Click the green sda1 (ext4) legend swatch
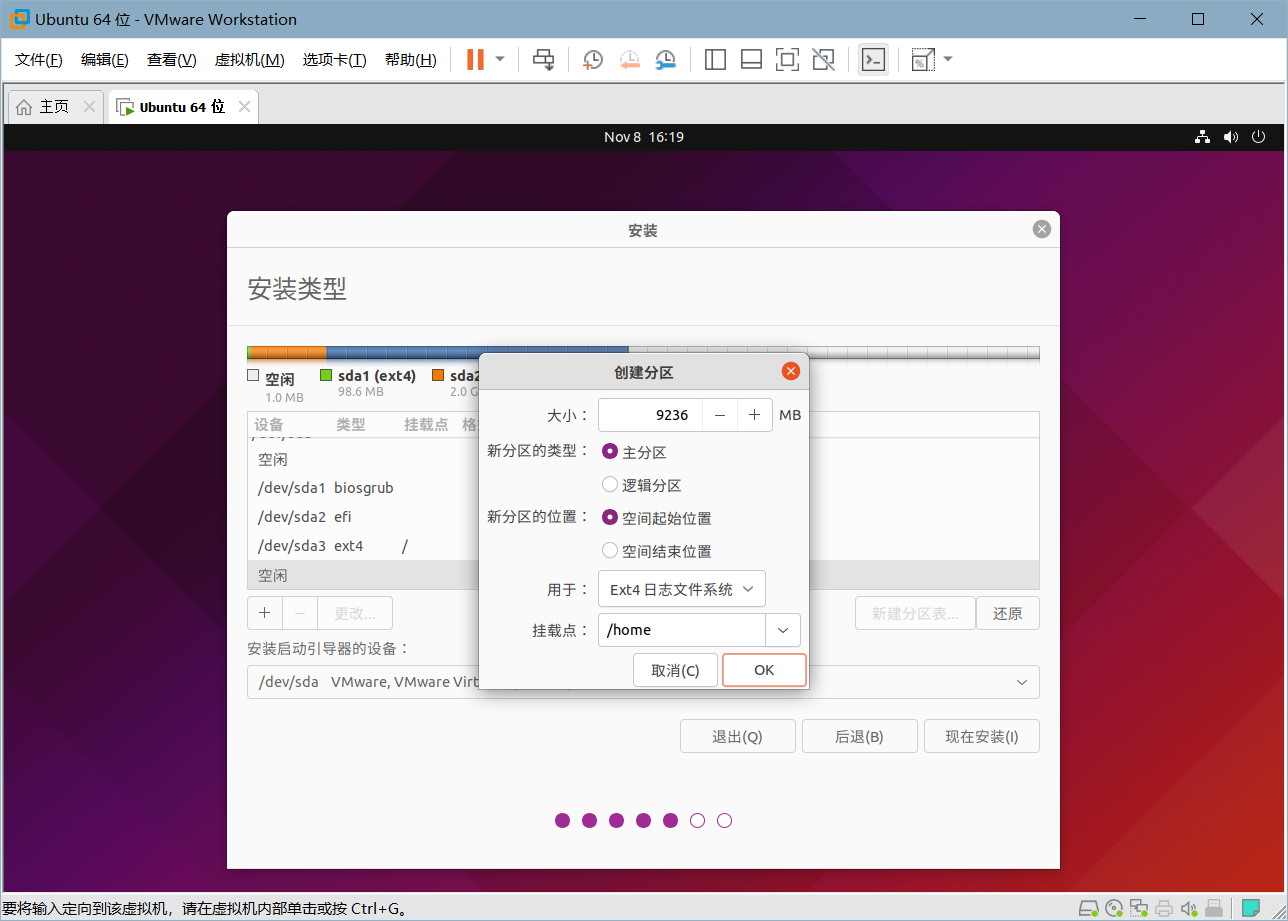Viewport: 1288px width, 921px height. point(326,376)
